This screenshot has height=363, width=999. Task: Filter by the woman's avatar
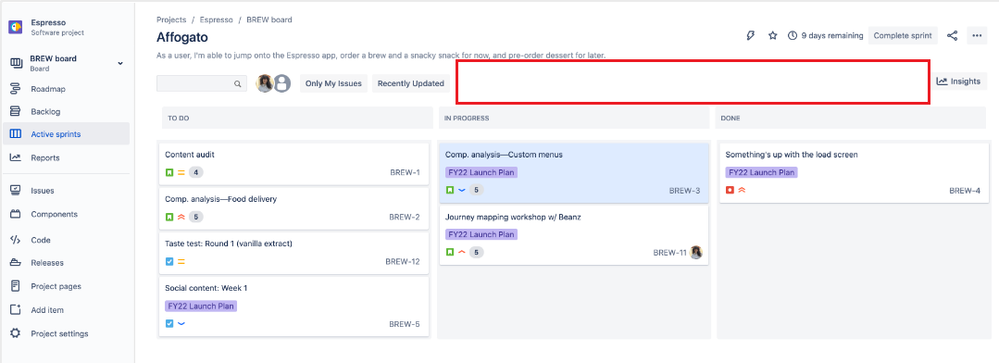(265, 83)
